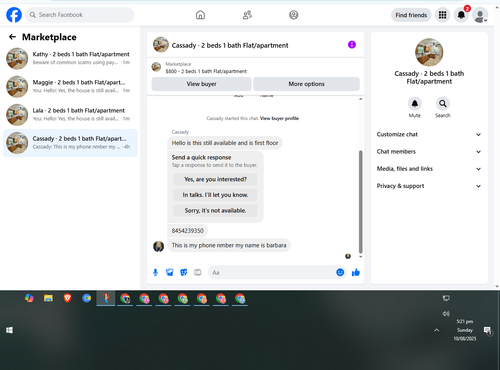The height and width of the screenshot is (370, 500).
Task: Focus the Search Facebook field
Action: click(80, 15)
